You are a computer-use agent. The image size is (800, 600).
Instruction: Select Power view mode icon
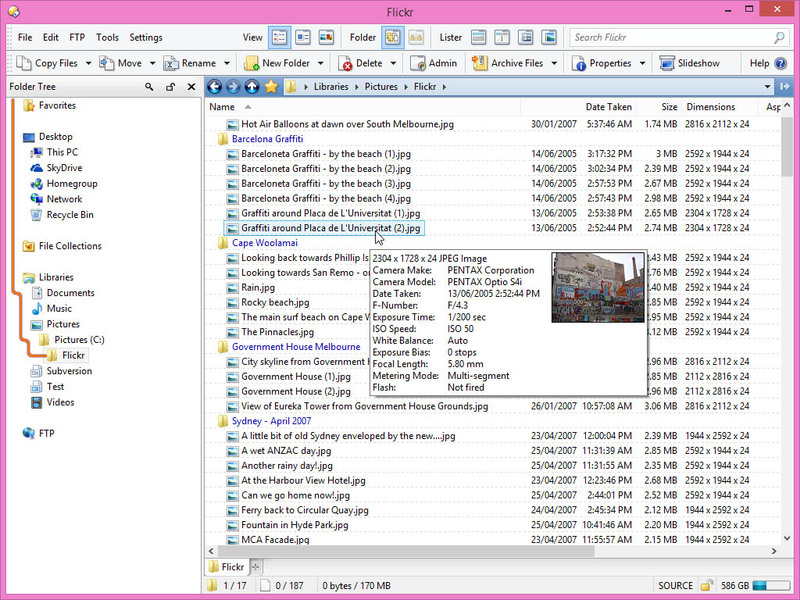(303, 37)
